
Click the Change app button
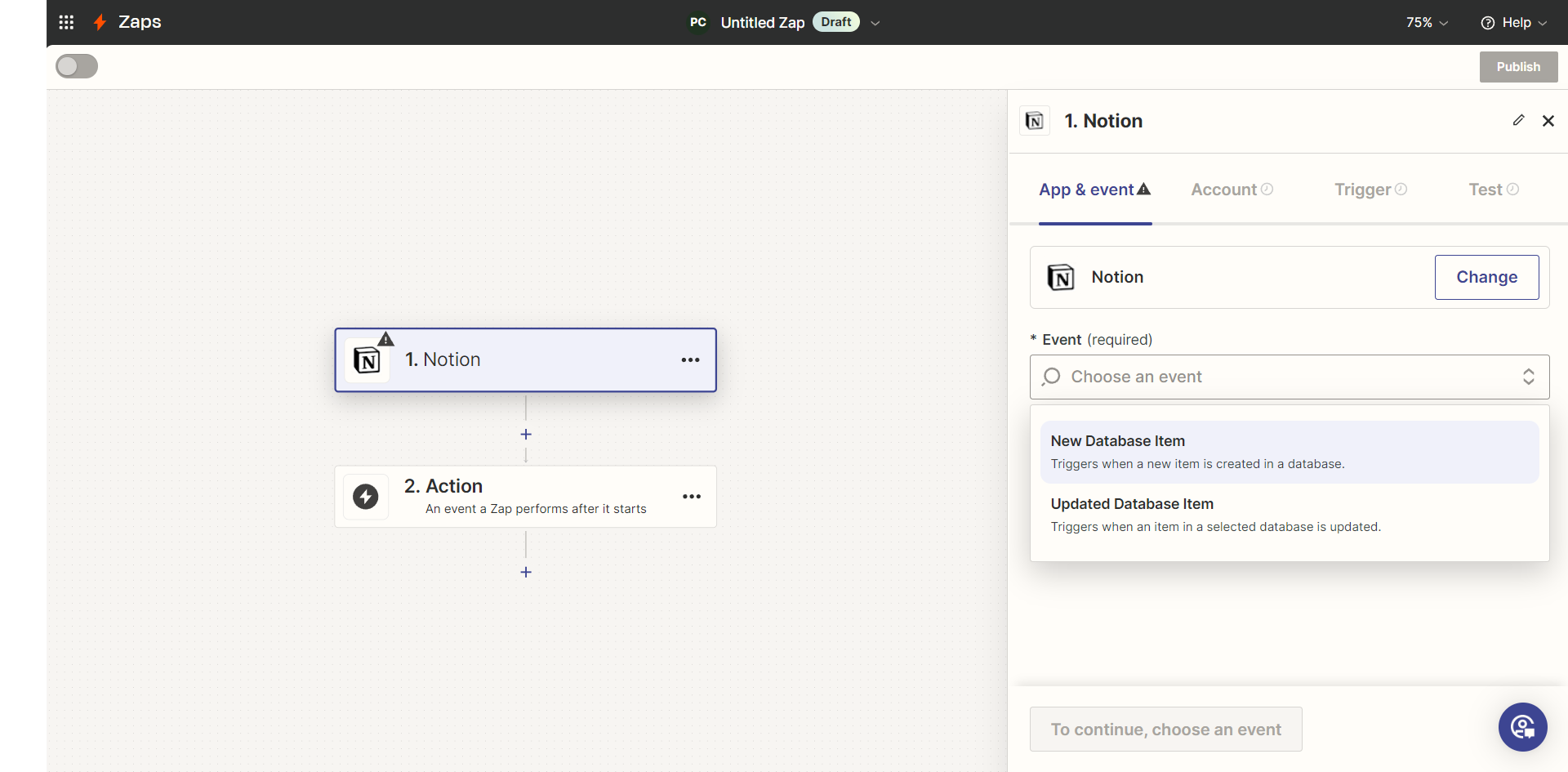[1486, 277]
